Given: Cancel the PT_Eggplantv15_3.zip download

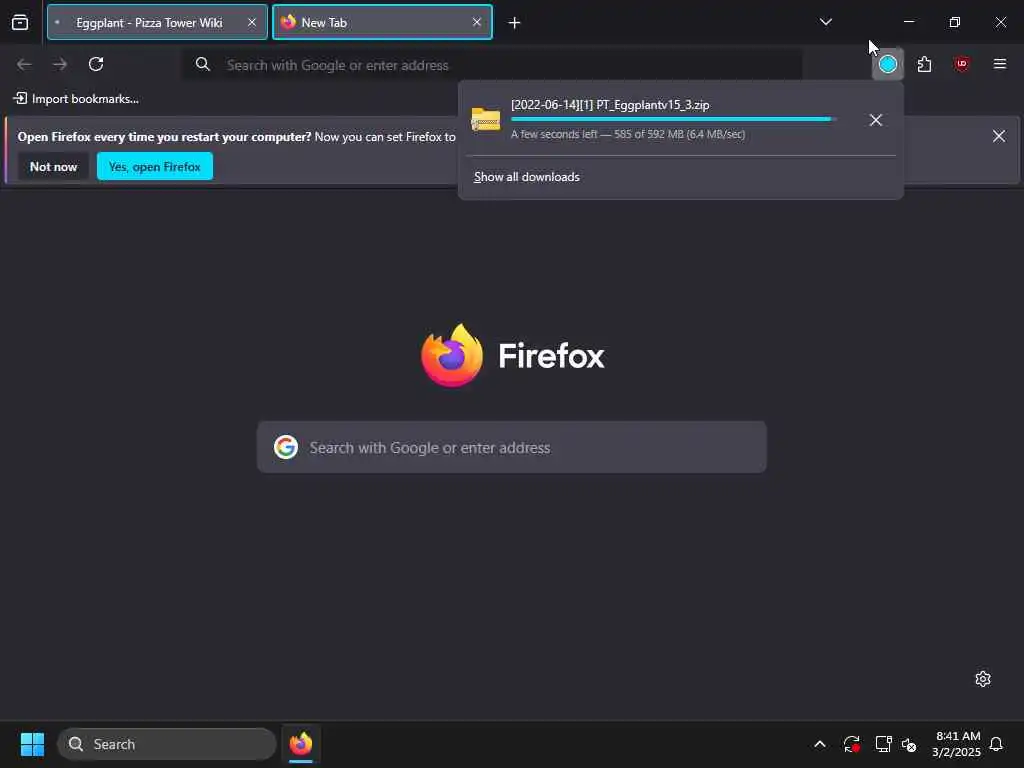Looking at the screenshot, I should tap(876, 120).
